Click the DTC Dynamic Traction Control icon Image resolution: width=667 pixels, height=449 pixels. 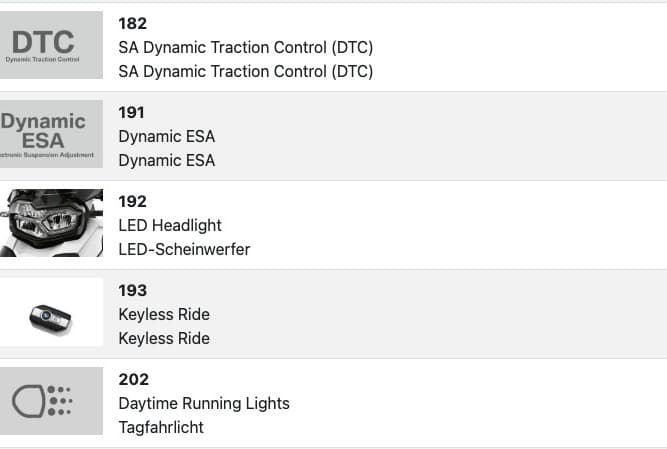pos(51,46)
